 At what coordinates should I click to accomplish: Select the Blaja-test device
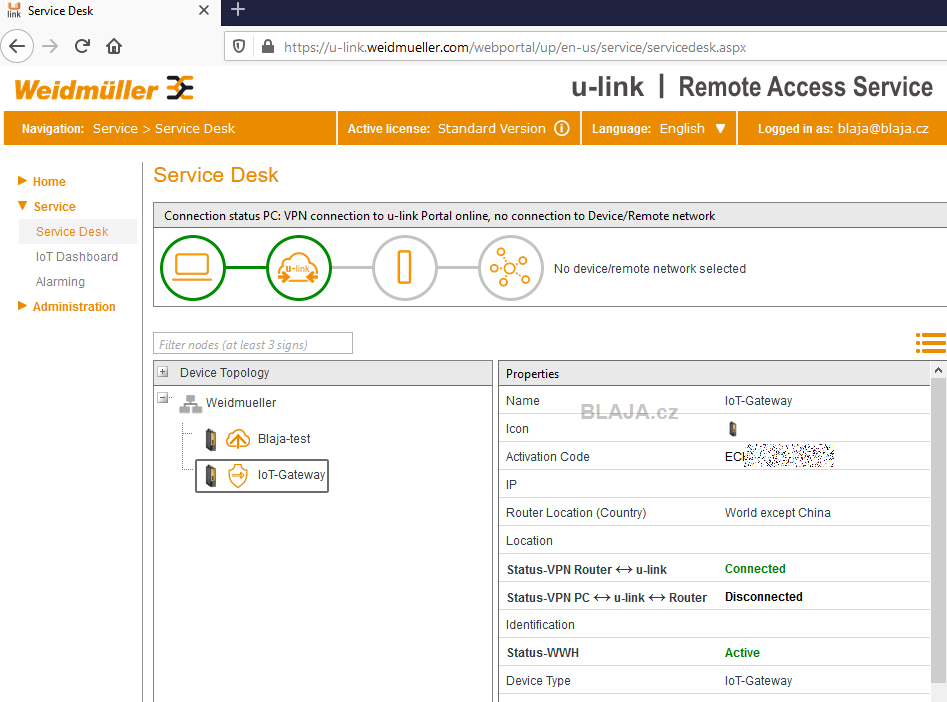click(284, 439)
